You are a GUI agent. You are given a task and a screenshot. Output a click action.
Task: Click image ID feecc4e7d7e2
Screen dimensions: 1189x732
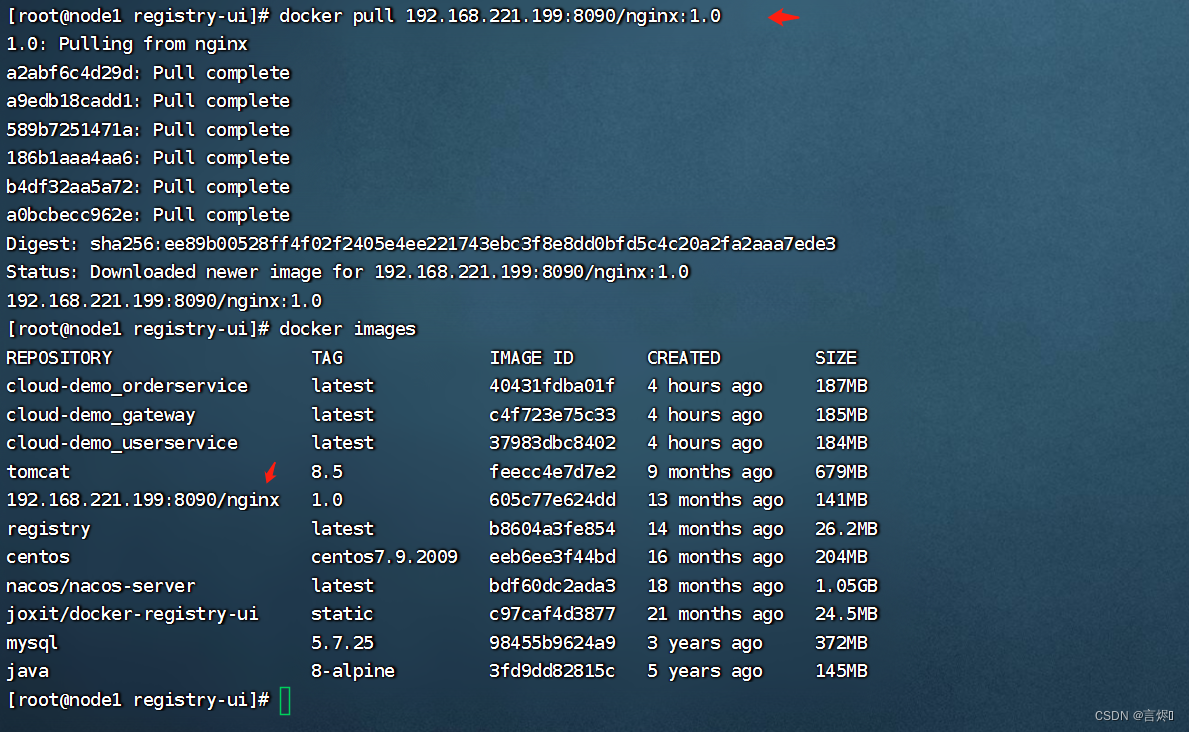point(552,471)
